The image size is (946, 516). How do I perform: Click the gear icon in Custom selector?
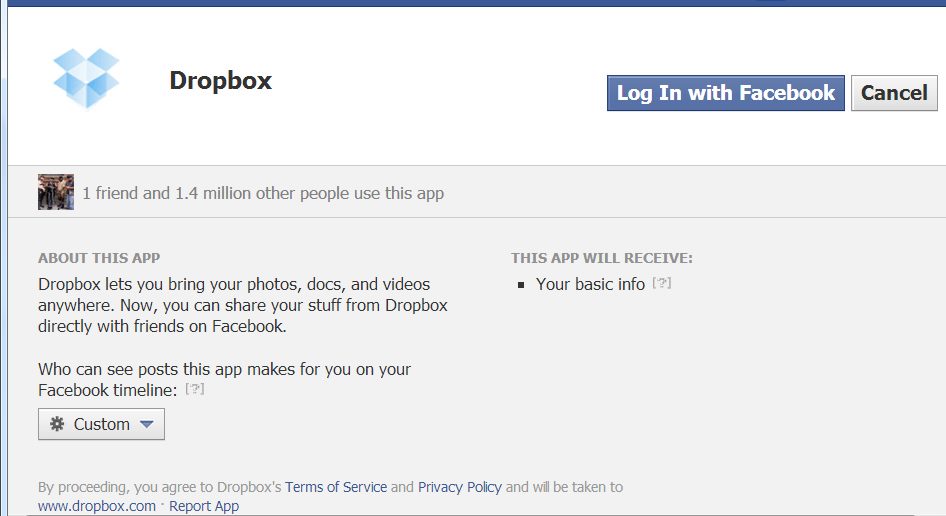tap(57, 424)
